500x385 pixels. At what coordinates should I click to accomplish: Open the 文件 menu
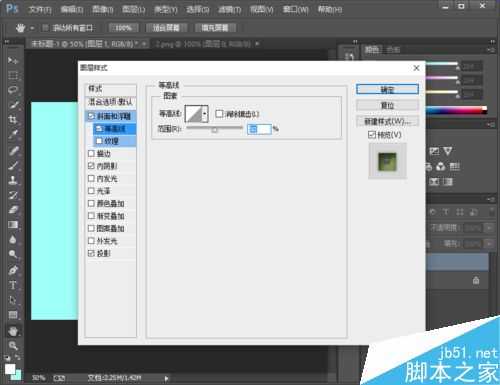(x=40, y=9)
